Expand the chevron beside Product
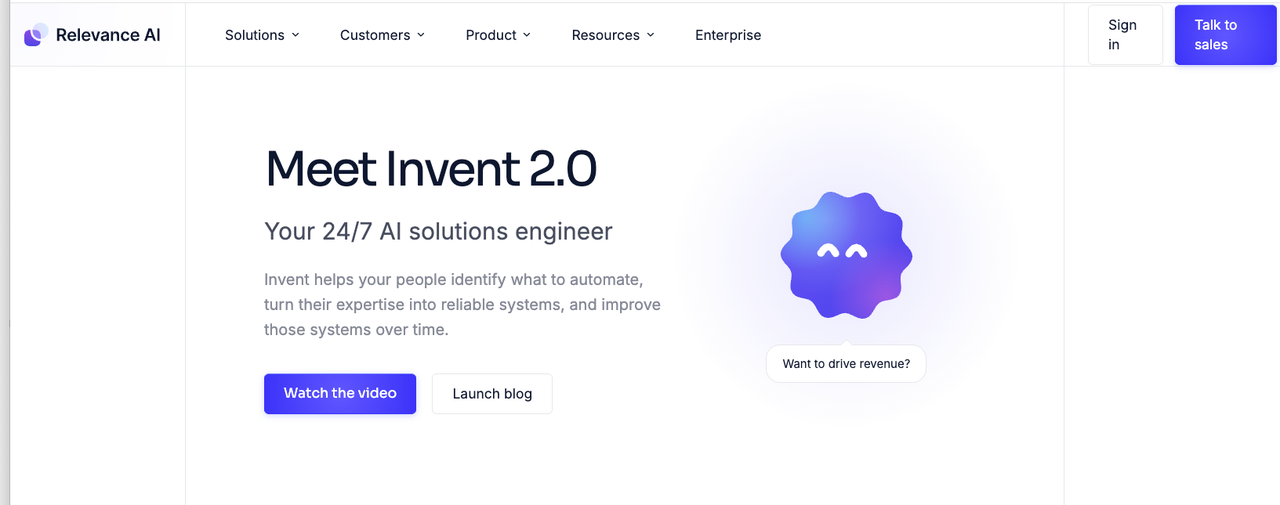1280x505 pixels. click(x=527, y=35)
